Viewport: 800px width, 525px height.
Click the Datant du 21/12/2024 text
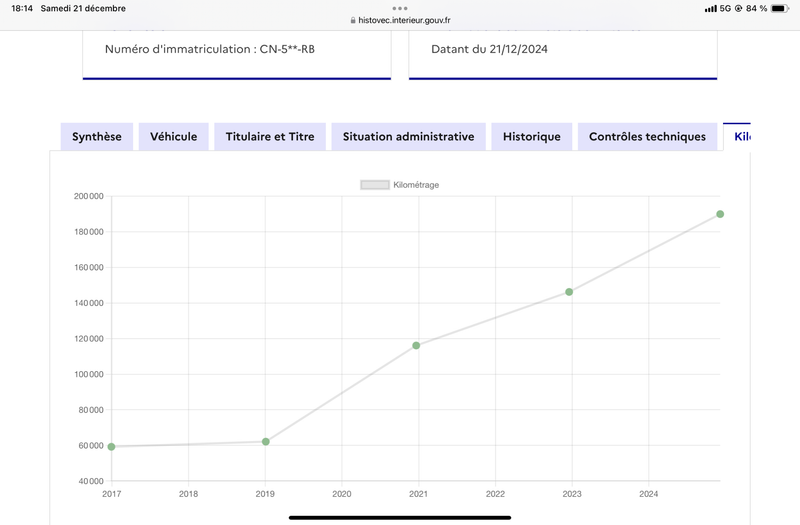click(x=489, y=49)
